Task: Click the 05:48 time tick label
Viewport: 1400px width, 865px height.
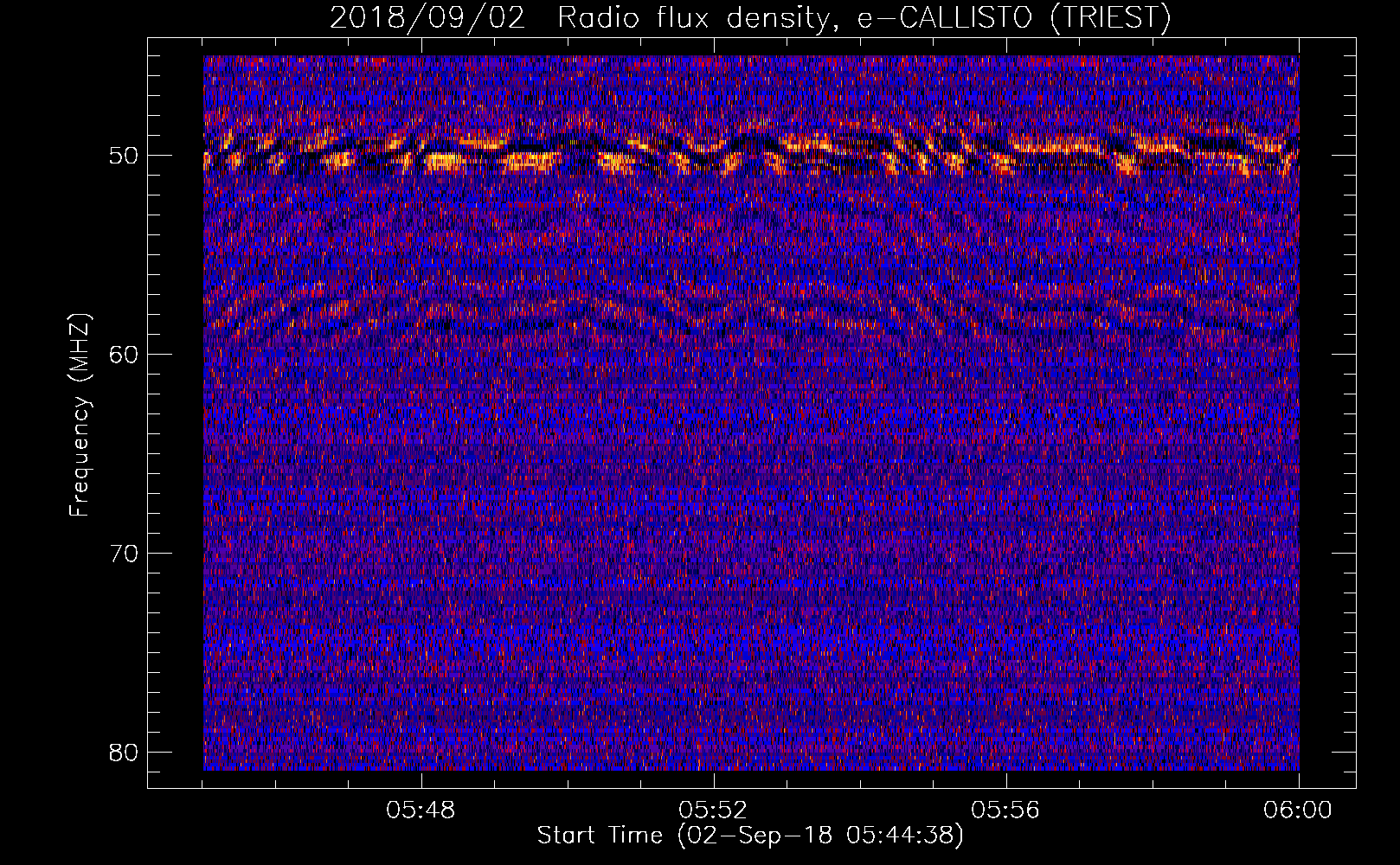Action: [421, 811]
